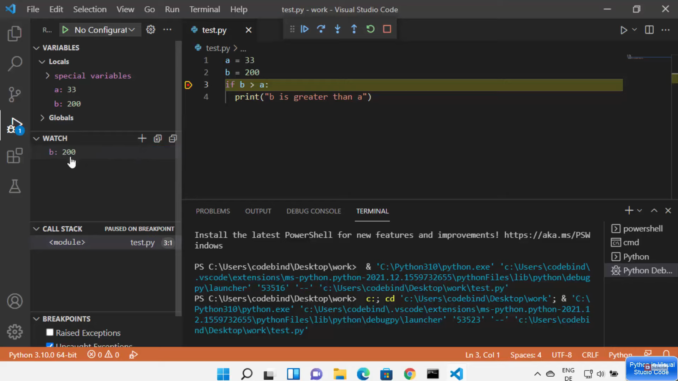Toggle breakpoint on line 3
678x381 pixels.
(188, 85)
